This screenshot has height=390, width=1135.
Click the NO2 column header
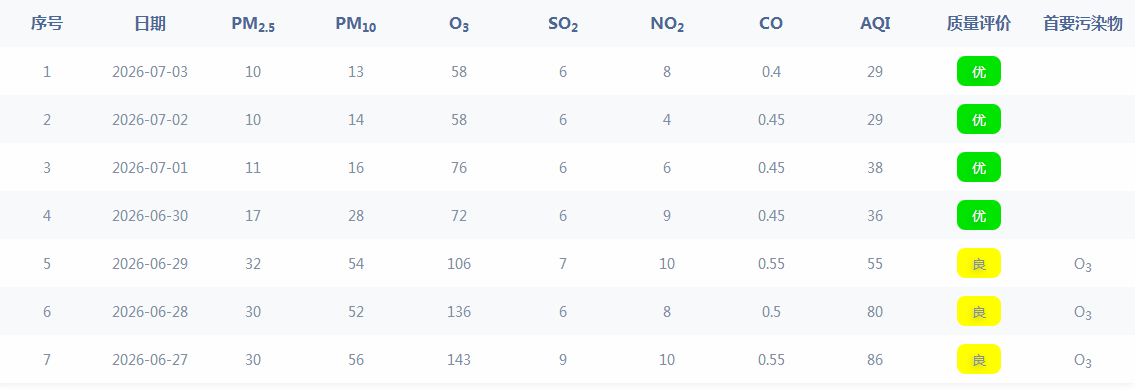click(x=667, y=25)
